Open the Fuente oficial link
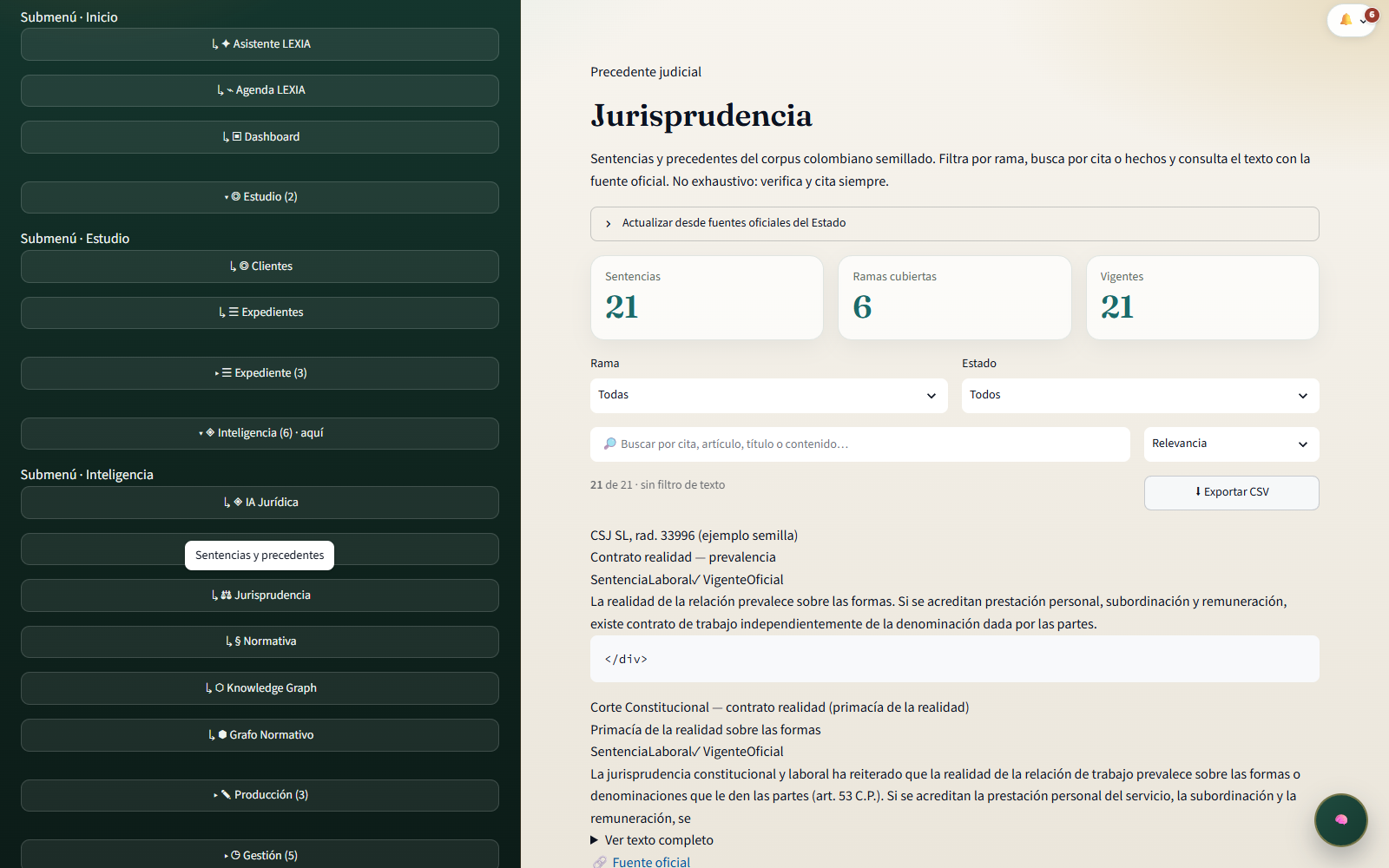This screenshot has width=1389, height=868. click(x=651, y=862)
